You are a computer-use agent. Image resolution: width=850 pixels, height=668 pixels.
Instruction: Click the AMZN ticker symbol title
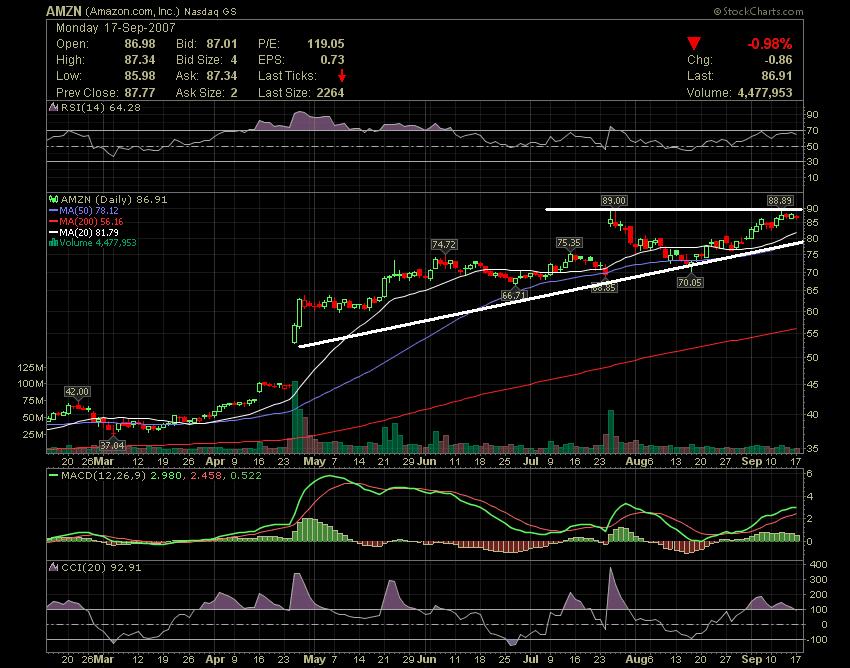click(x=63, y=11)
